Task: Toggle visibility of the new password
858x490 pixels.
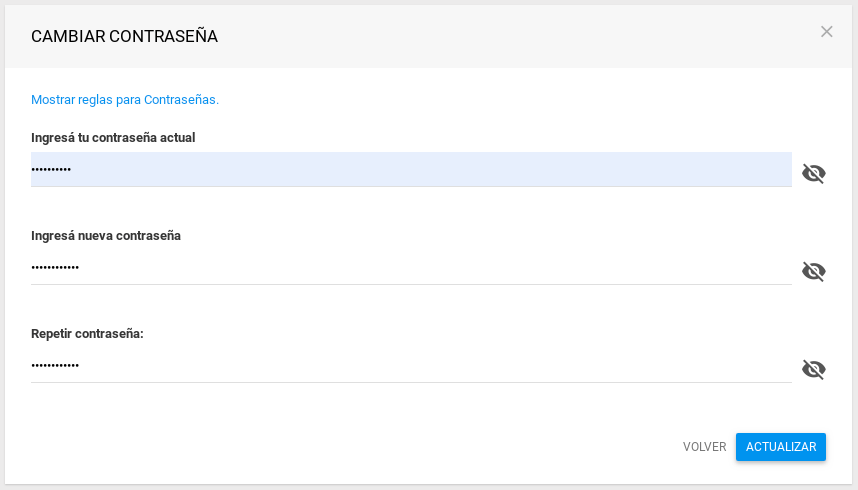Action: coord(814,272)
